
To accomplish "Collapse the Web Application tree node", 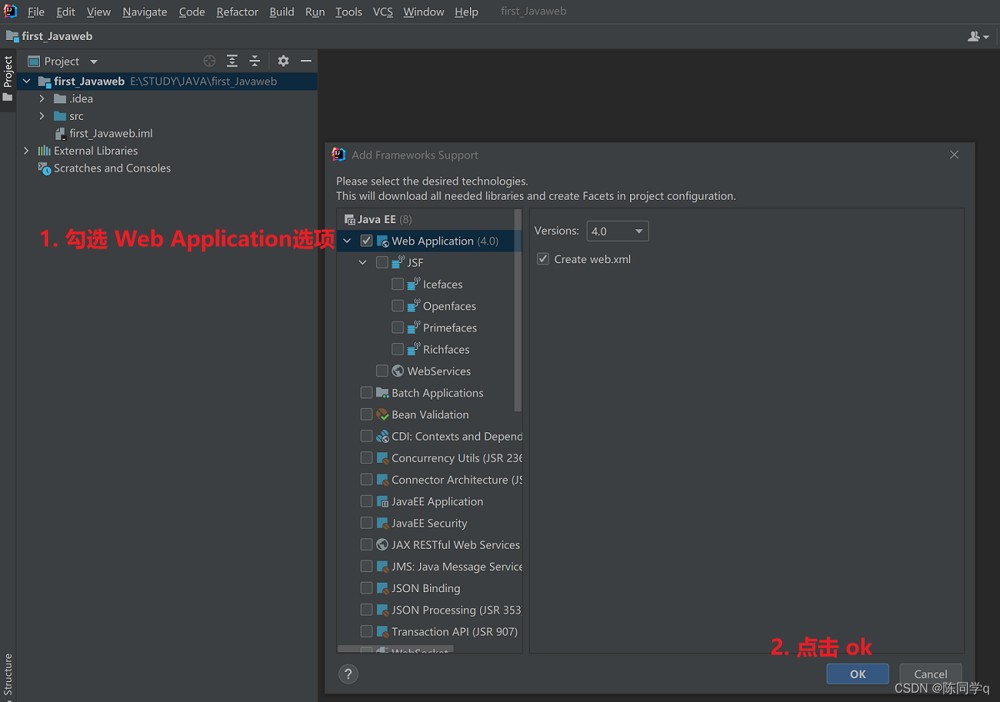I will point(348,241).
